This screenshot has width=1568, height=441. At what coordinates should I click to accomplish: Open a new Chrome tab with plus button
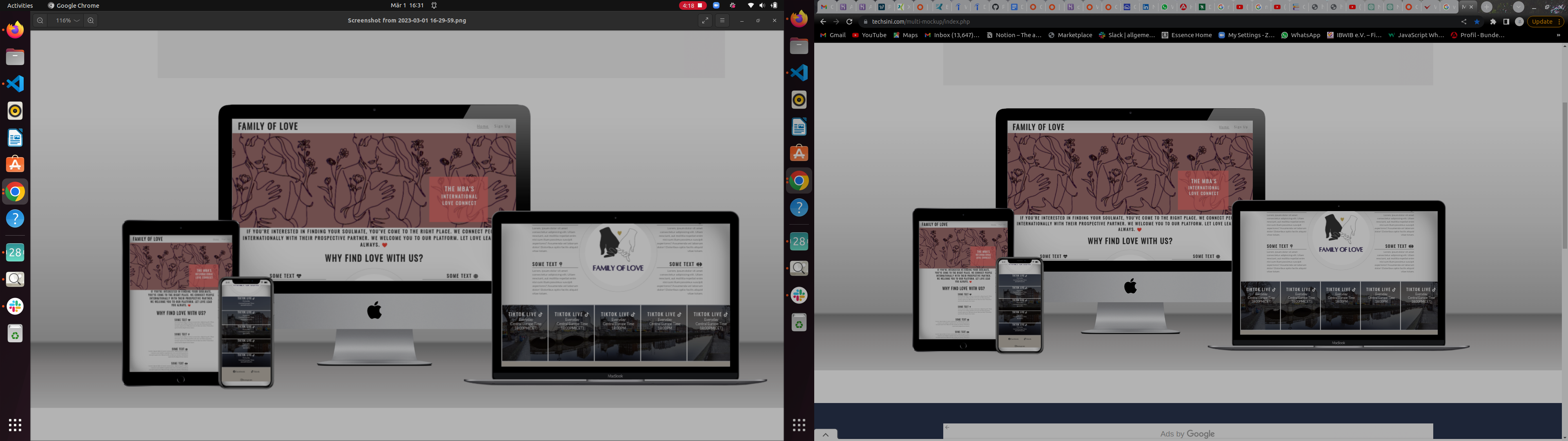tap(1486, 7)
